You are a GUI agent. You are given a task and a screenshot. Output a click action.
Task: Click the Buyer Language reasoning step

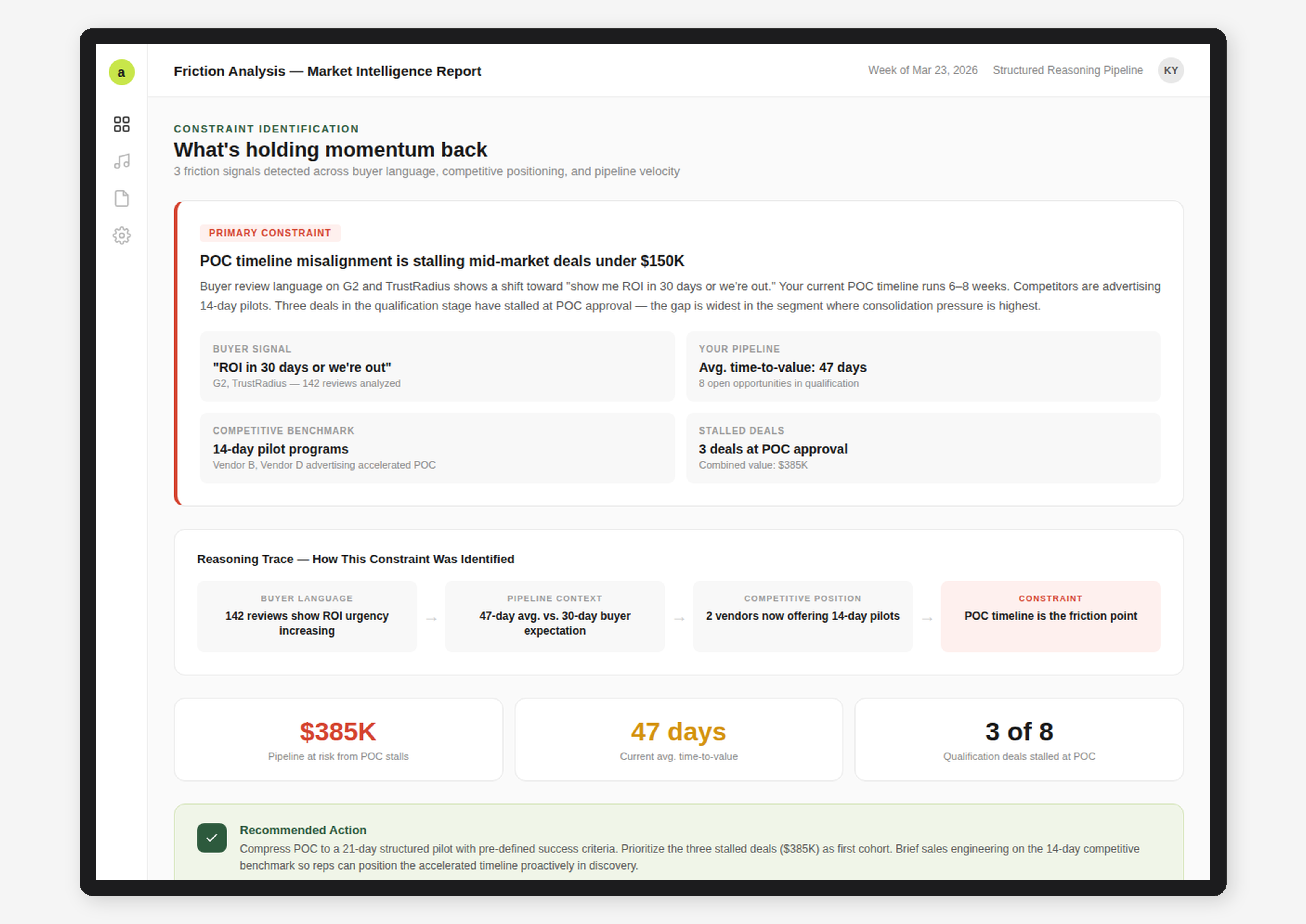point(306,616)
